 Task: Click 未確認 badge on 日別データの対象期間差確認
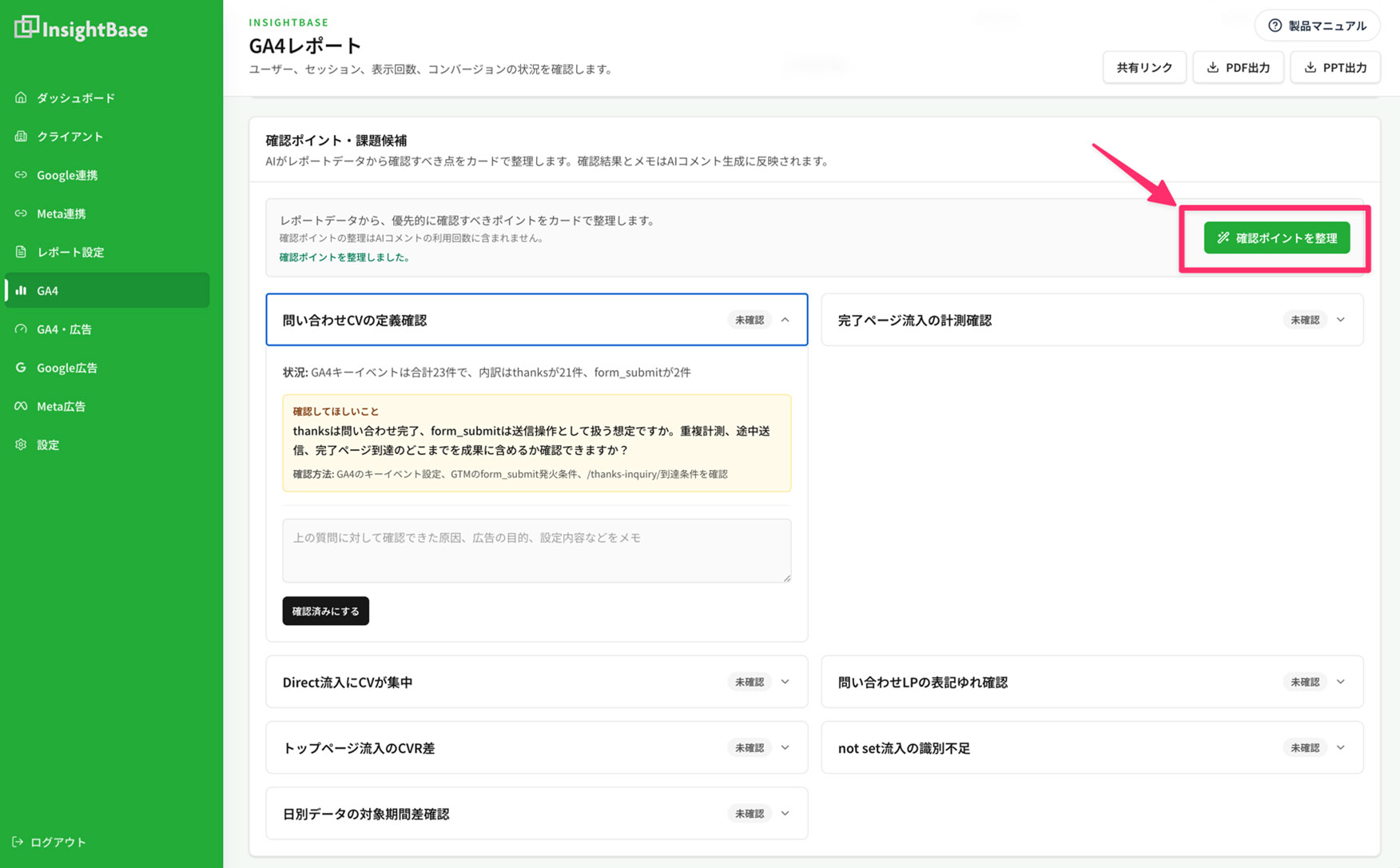750,813
